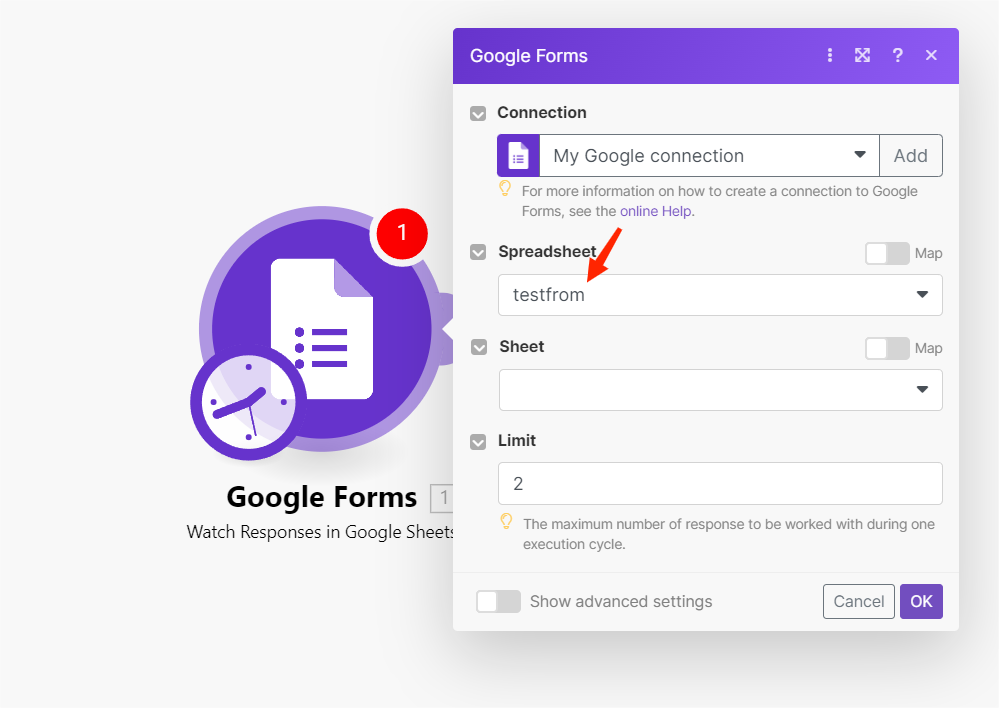Confirm with the OK button
Image resolution: width=999 pixels, height=708 pixels.
921,602
